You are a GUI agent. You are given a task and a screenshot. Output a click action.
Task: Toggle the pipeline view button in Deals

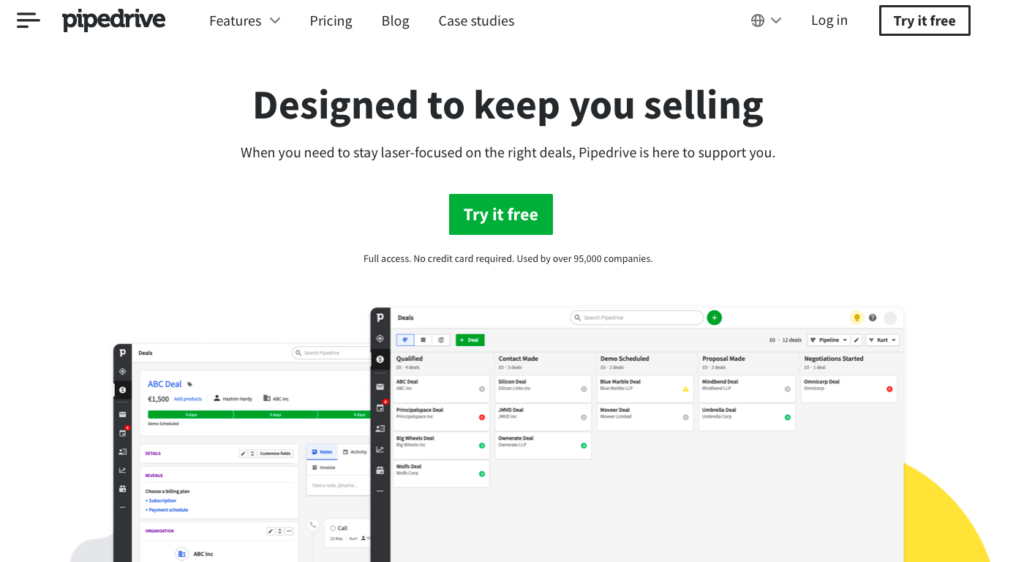pyautogui.click(x=405, y=340)
